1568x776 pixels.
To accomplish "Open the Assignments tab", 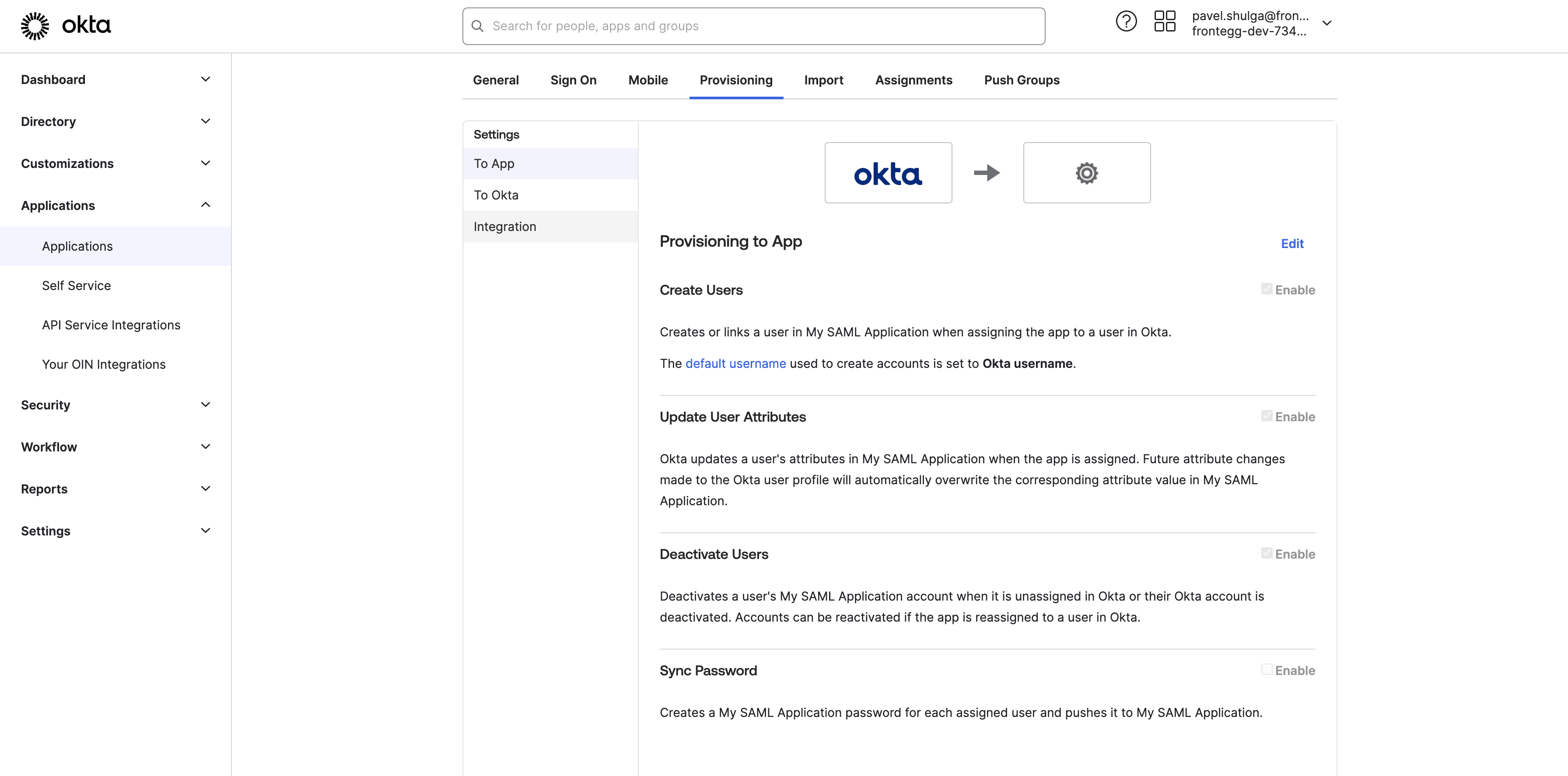I will tap(913, 80).
